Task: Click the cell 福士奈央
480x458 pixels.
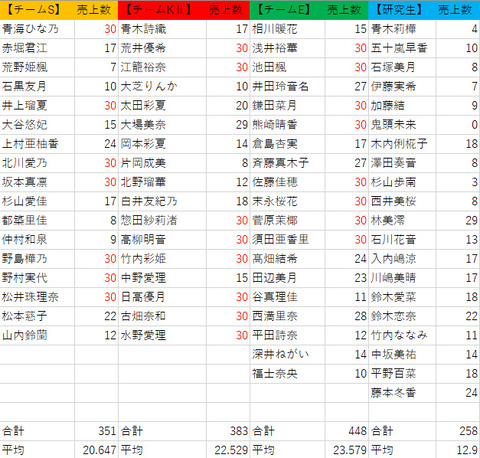Action: 287,374
